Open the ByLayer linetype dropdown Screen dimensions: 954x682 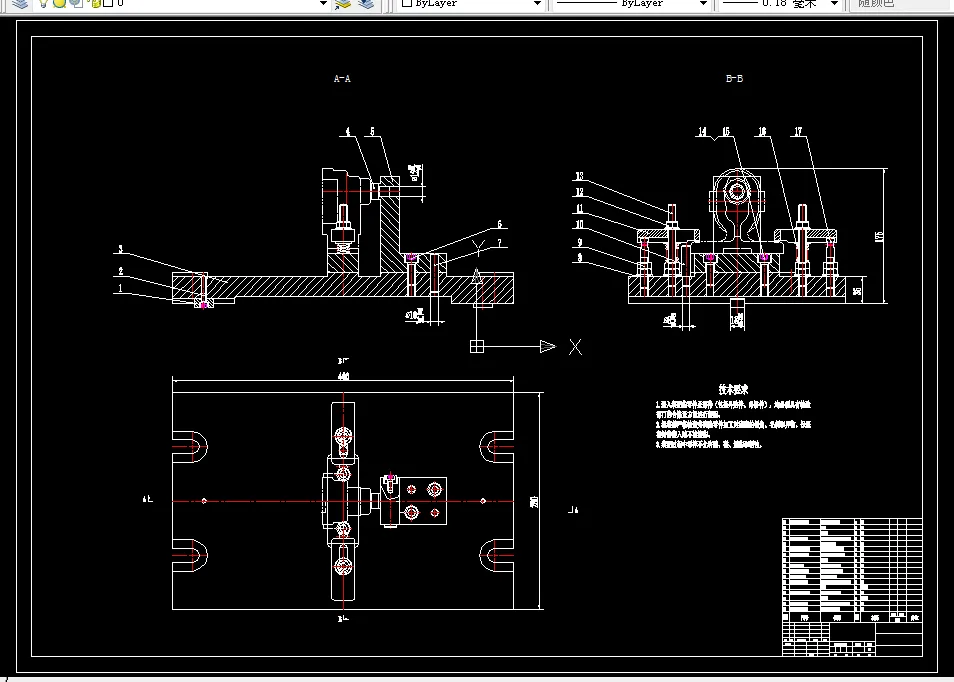click(x=631, y=4)
